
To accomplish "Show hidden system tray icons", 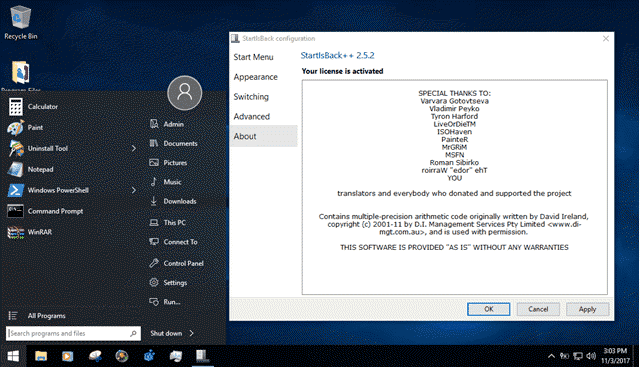I will click(x=551, y=356).
